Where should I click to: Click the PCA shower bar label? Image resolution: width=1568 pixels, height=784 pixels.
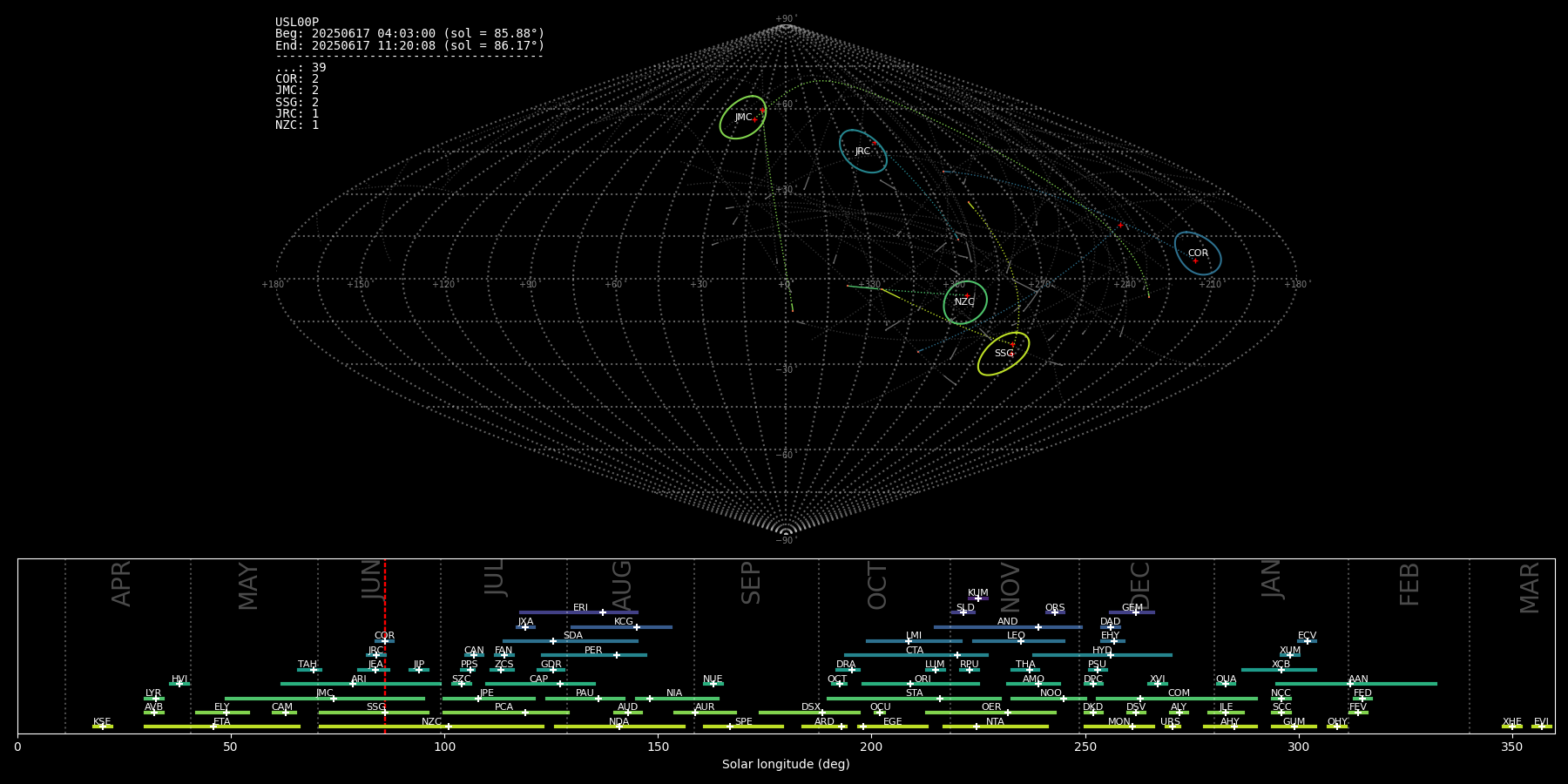(504, 707)
